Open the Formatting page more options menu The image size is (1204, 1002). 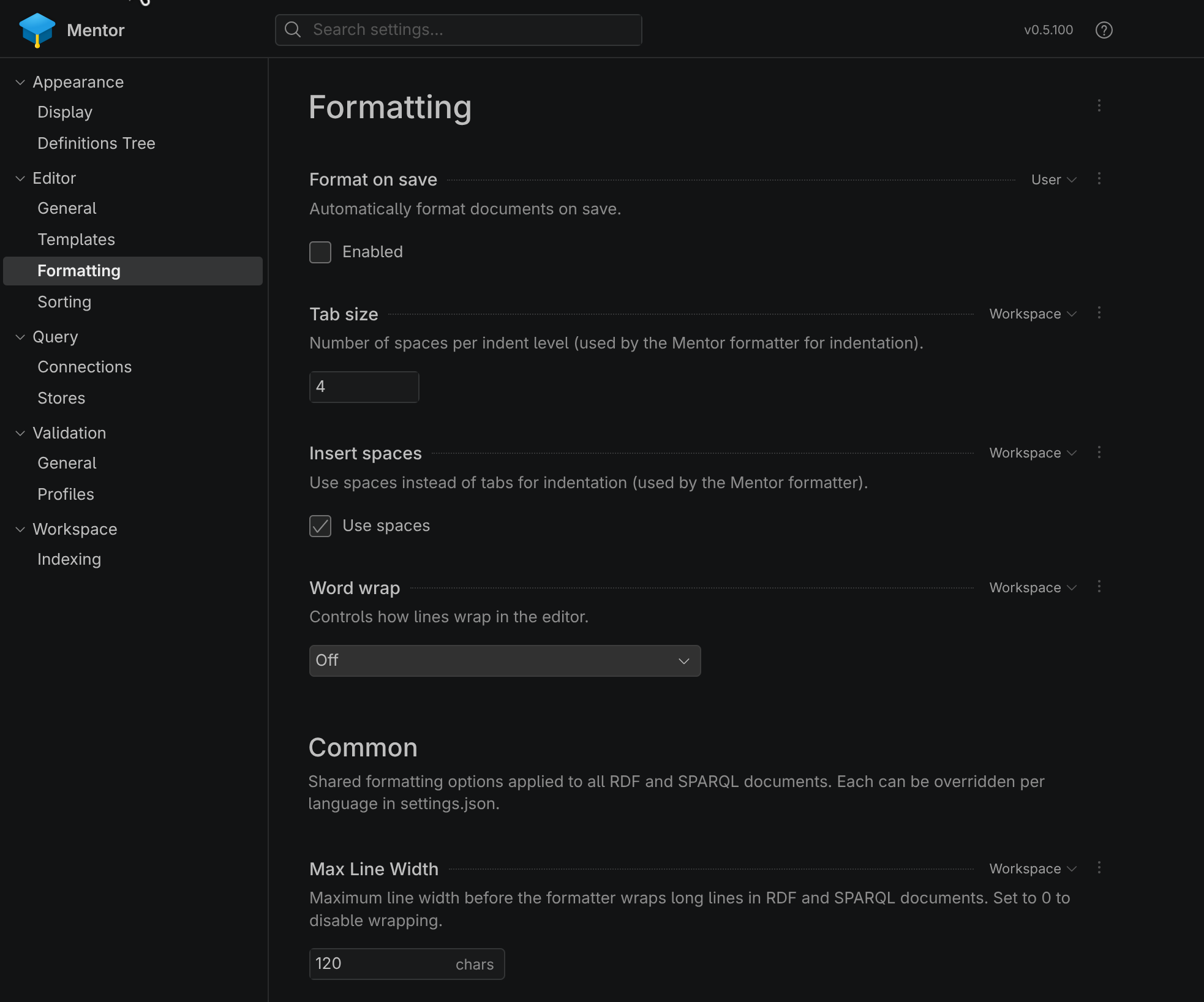[x=1099, y=105]
